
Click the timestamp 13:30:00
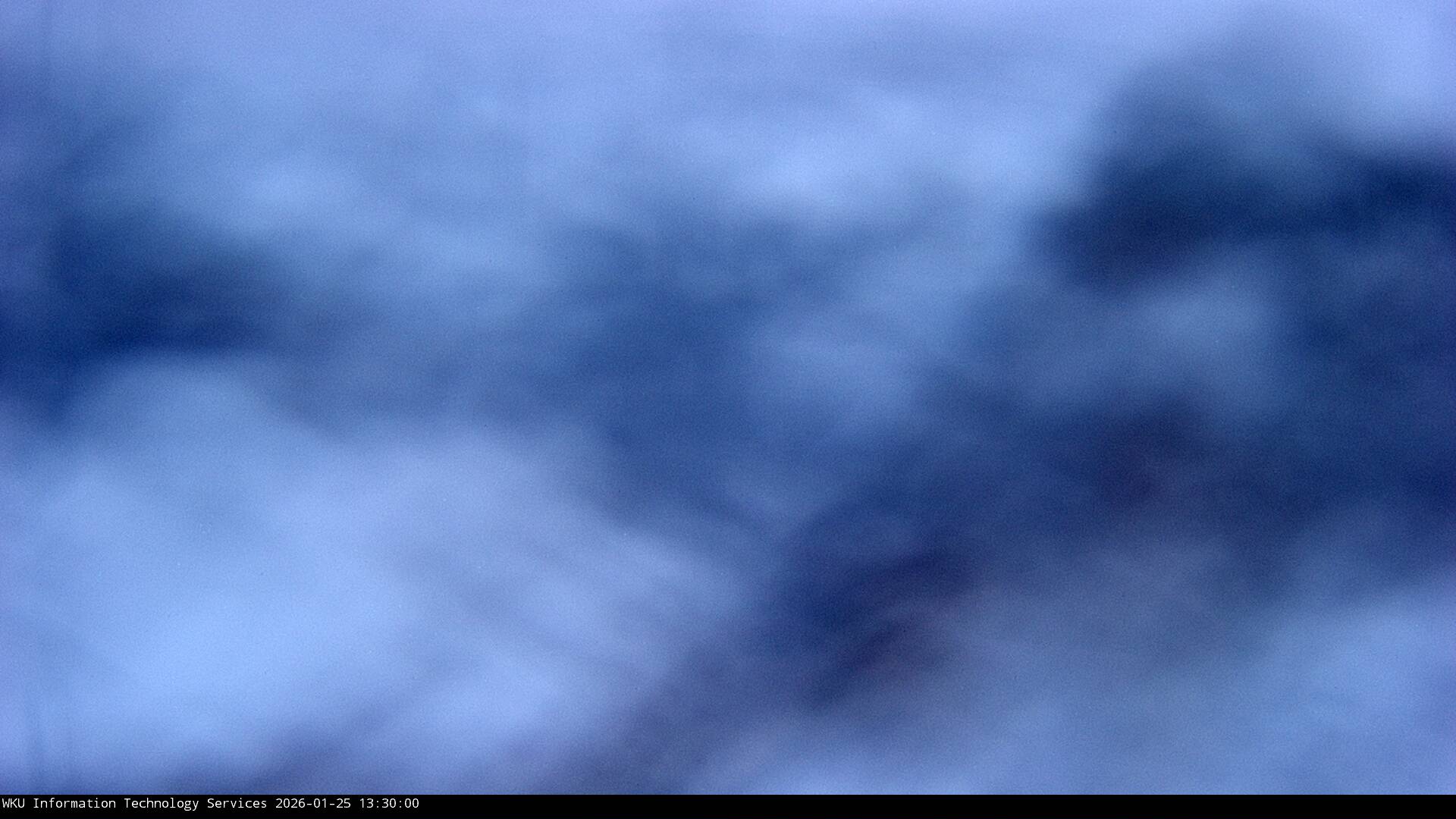[x=388, y=804]
